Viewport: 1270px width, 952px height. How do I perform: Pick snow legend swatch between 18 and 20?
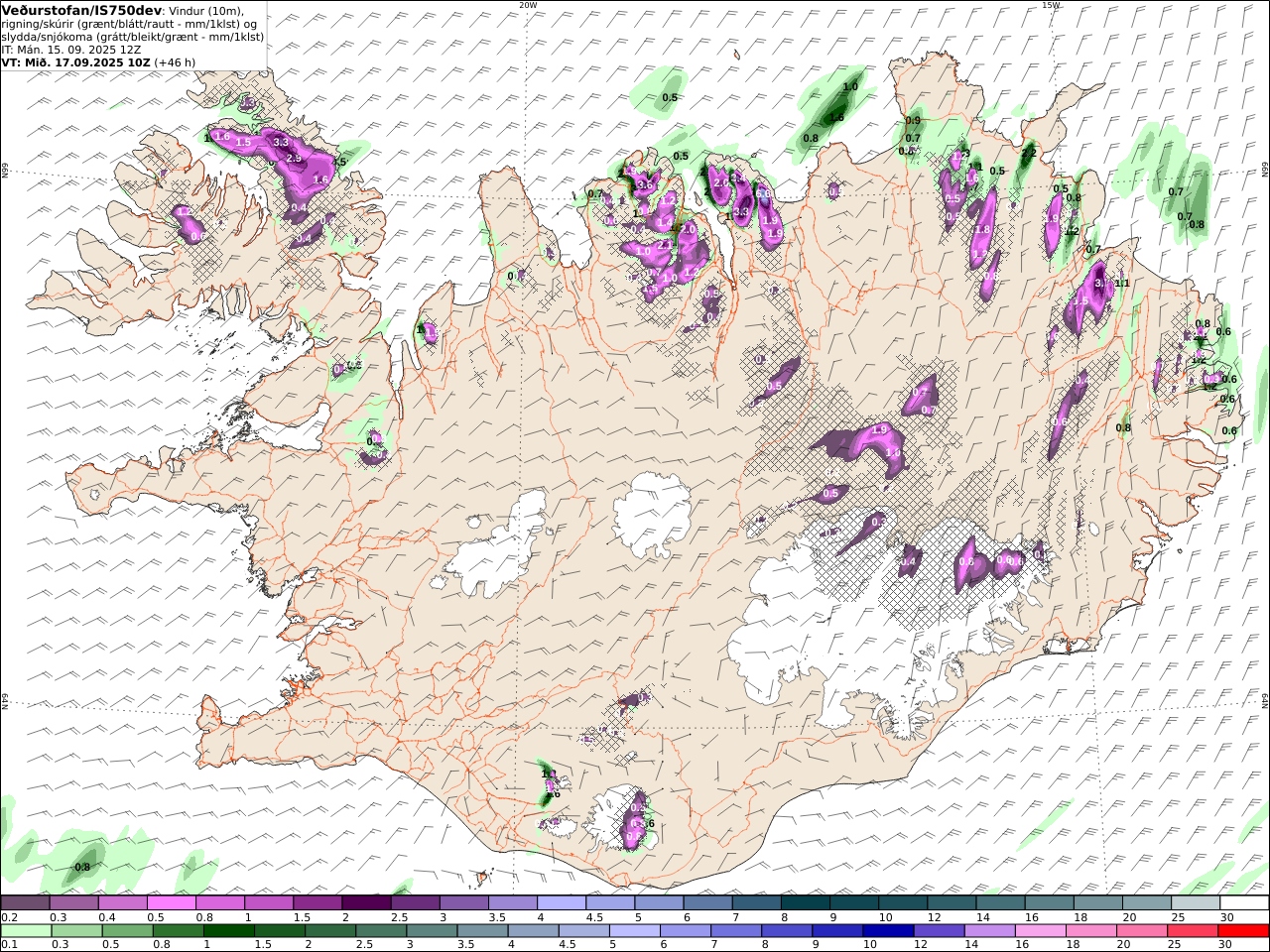(x=1097, y=902)
